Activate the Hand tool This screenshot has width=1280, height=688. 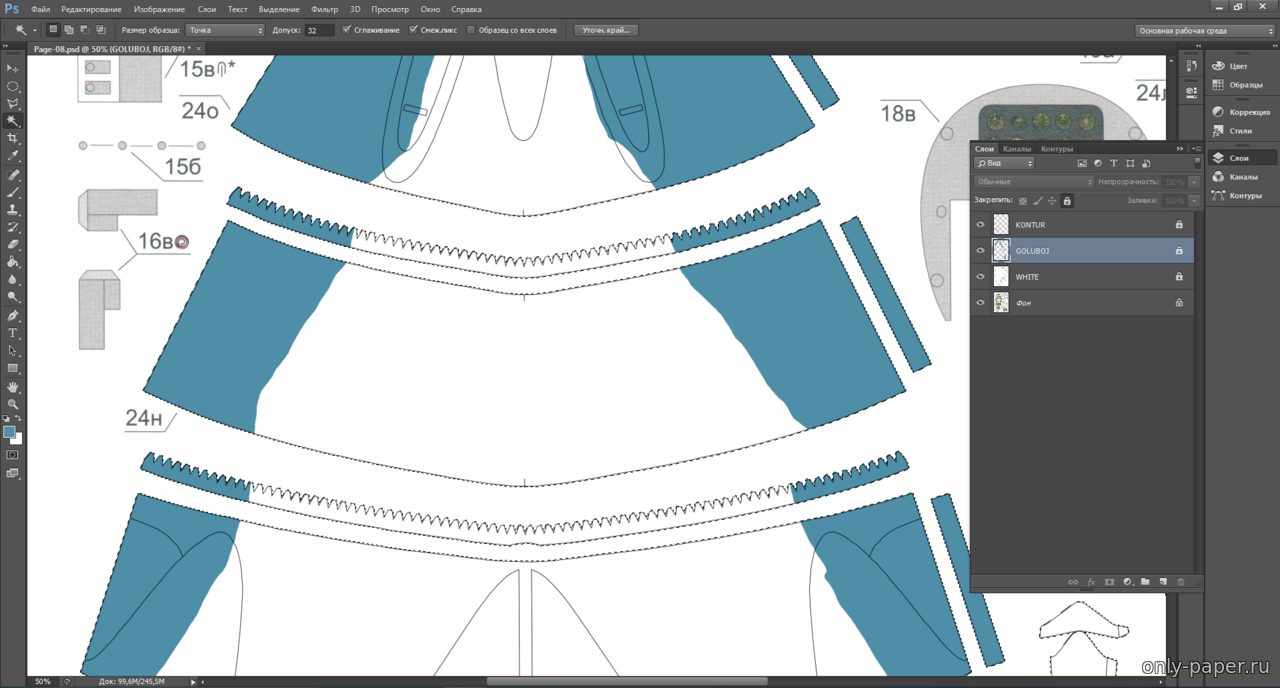[13, 386]
